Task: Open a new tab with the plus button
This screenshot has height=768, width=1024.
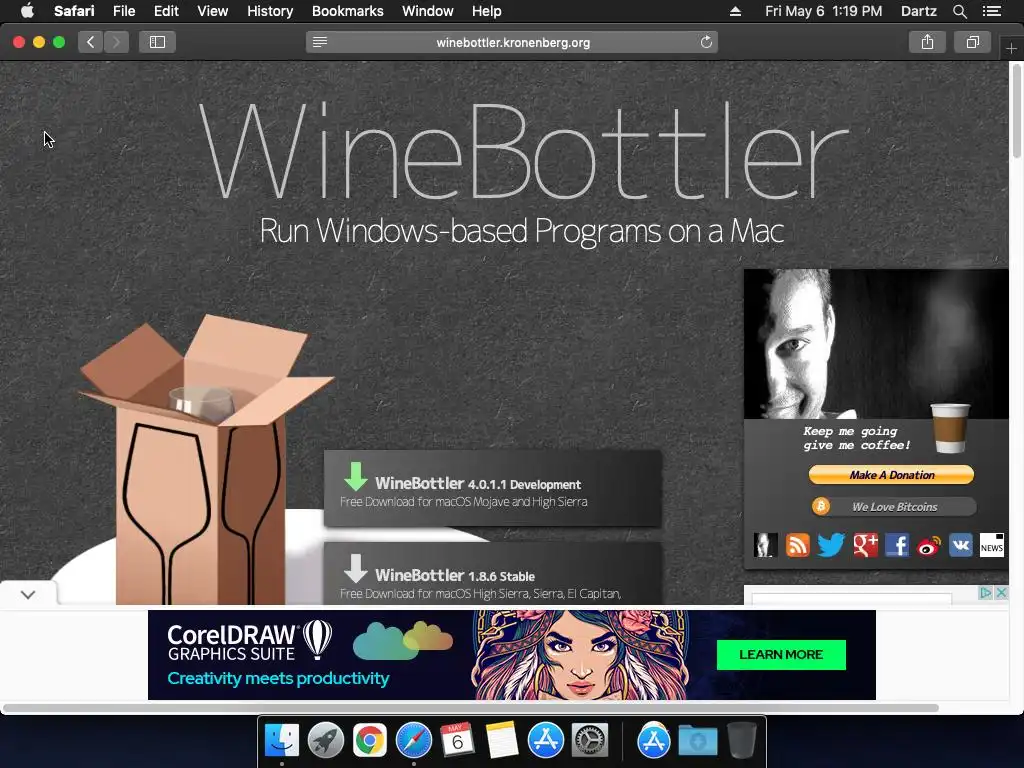Action: 1011,48
